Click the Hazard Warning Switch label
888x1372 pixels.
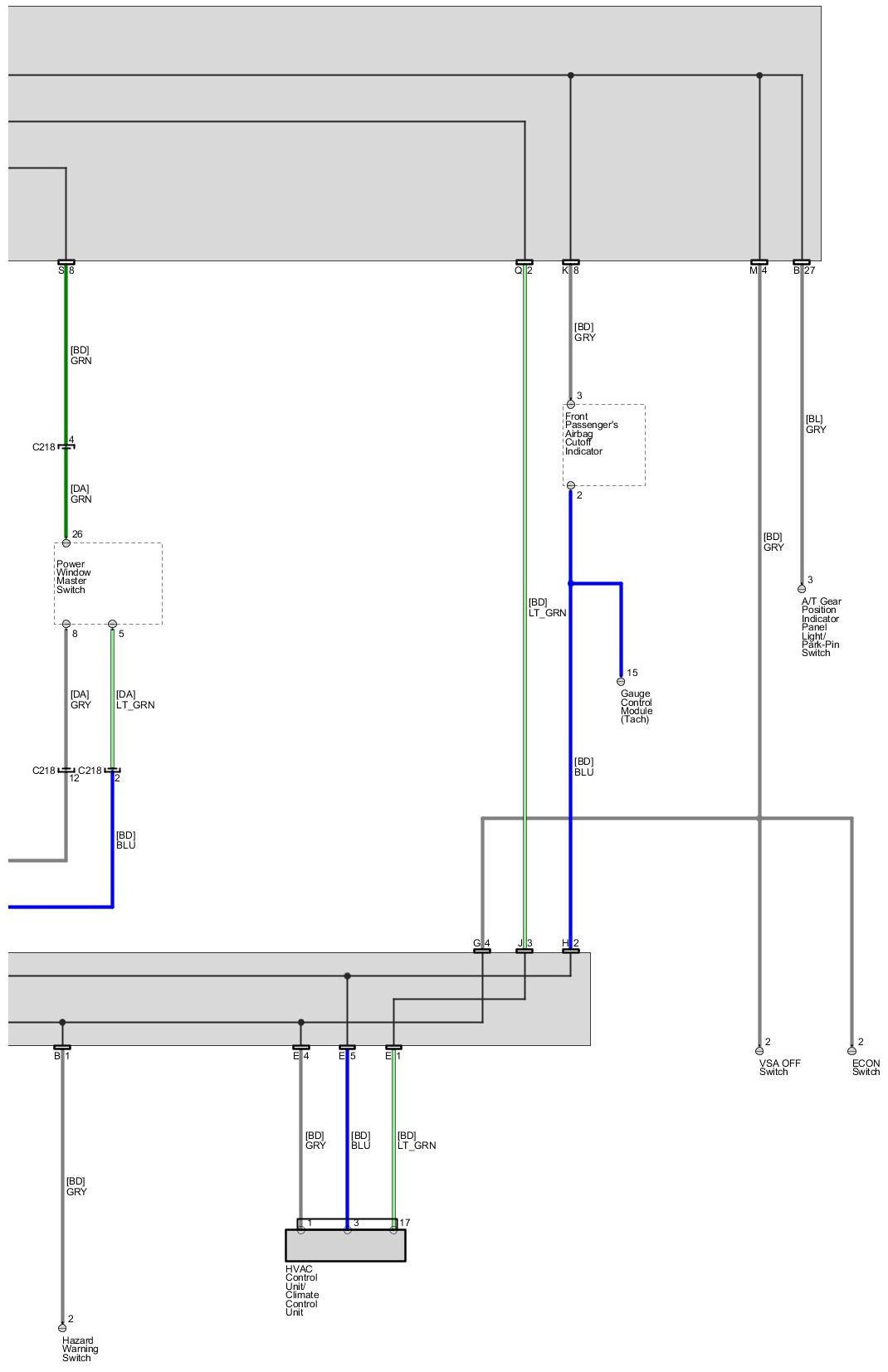[80, 1349]
